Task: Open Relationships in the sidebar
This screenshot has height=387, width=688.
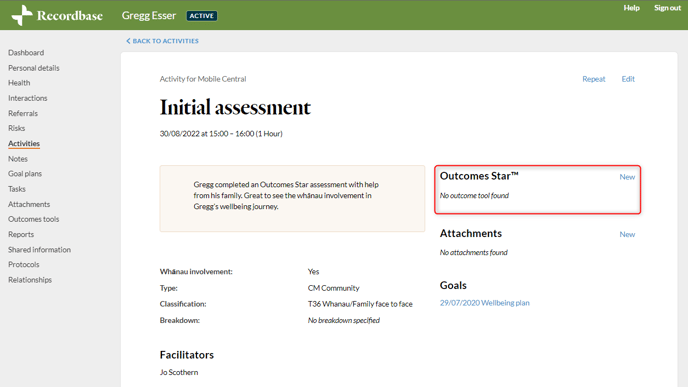Action: pyautogui.click(x=30, y=280)
